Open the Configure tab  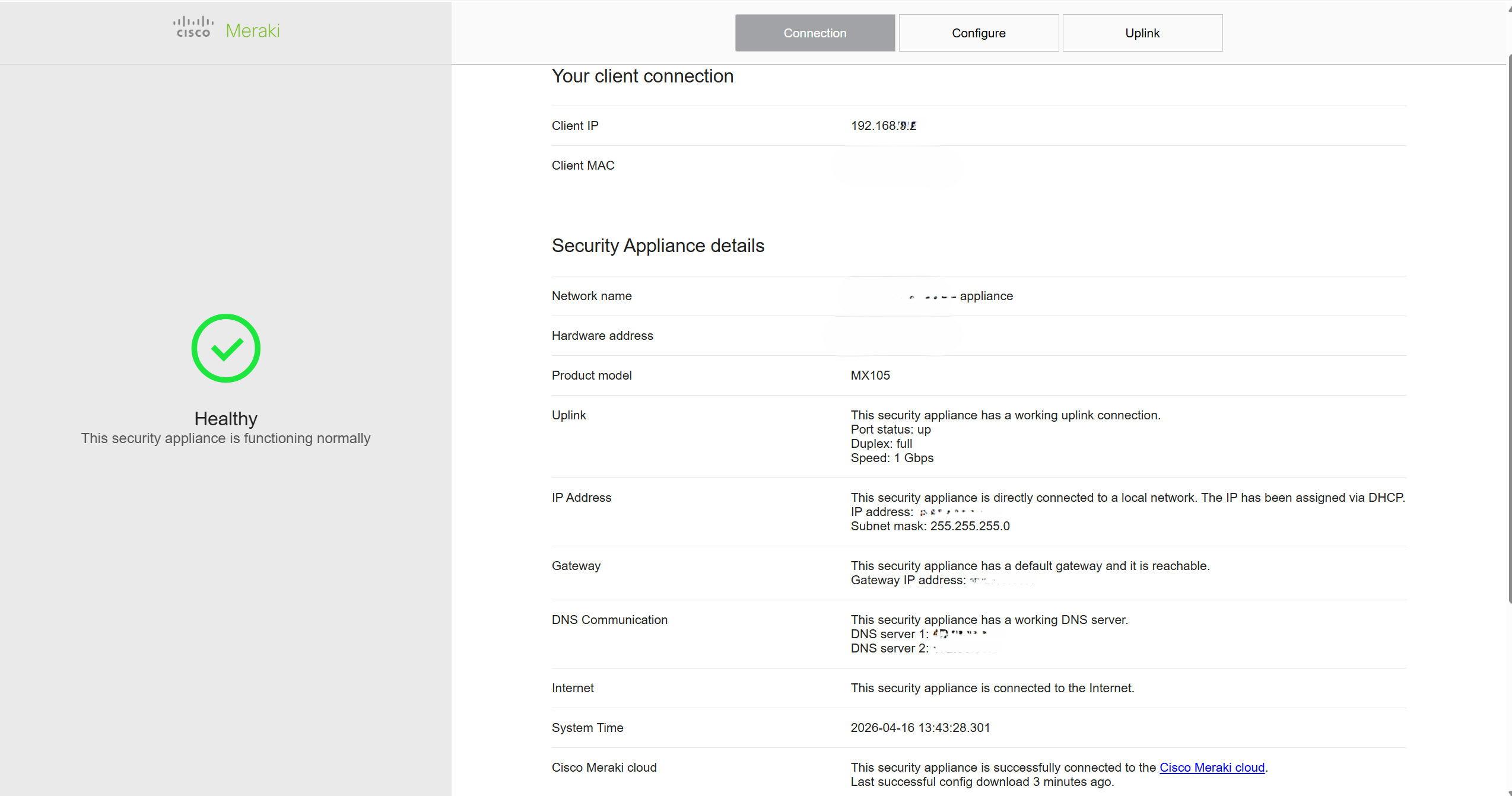point(978,33)
